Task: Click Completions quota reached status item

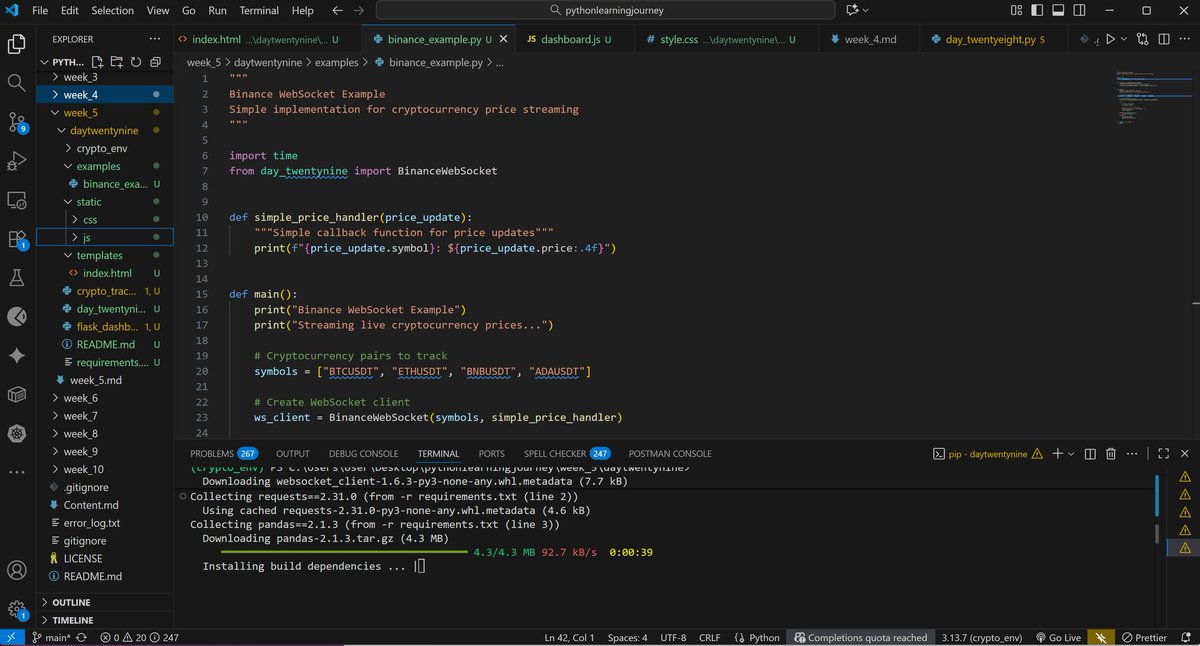Action: (x=859, y=637)
